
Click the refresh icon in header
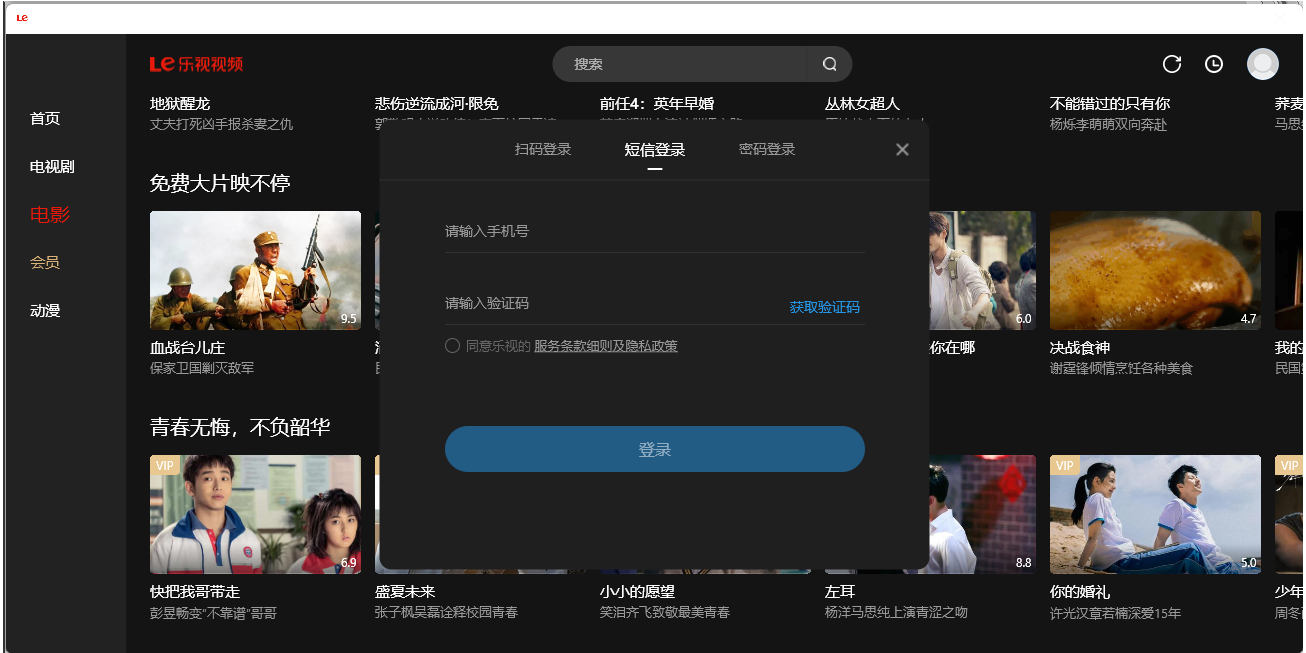pyautogui.click(x=1172, y=64)
